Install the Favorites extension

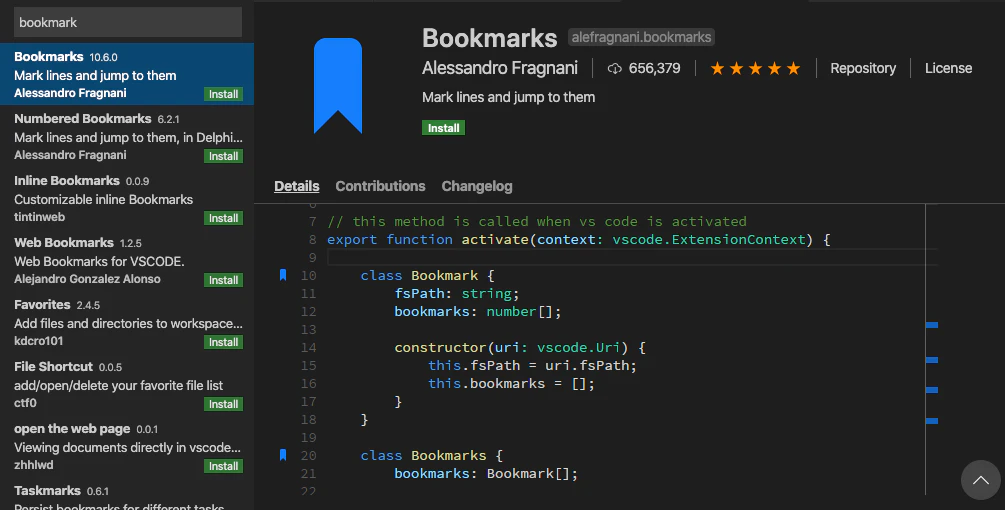(224, 343)
